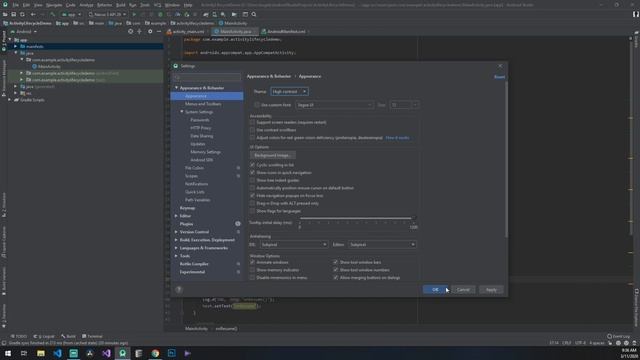Click the help question mark icon in Settings dialog
The image size is (640, 360).
point(178,289)
